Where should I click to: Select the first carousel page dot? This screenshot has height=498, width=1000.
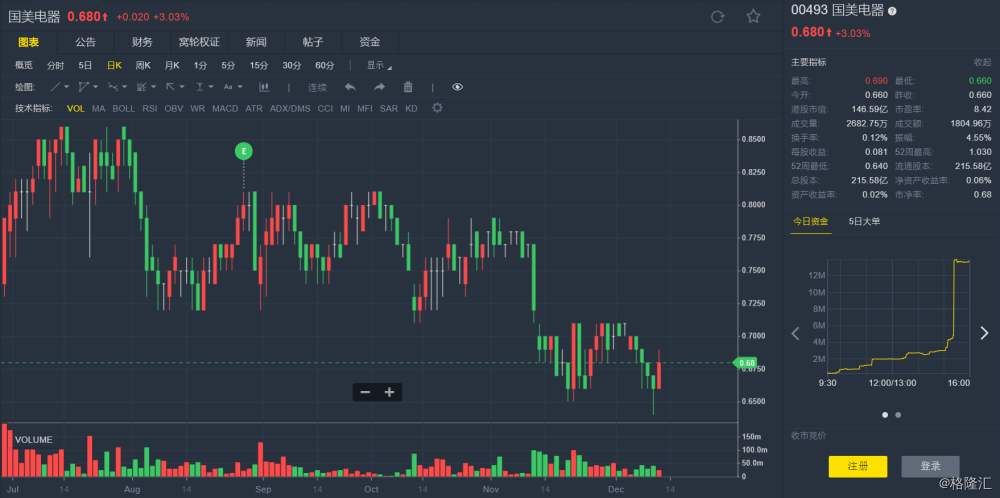point(885,414)
